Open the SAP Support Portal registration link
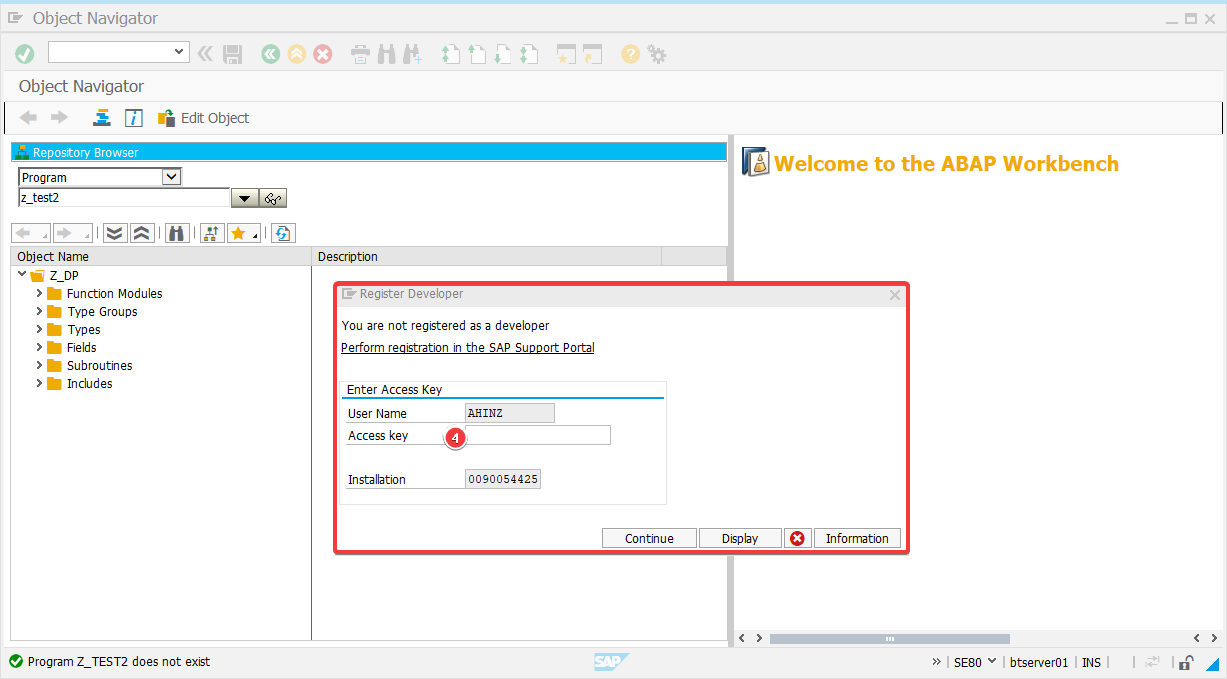Viewport: 1227px width, 679px height. [467, 348]
